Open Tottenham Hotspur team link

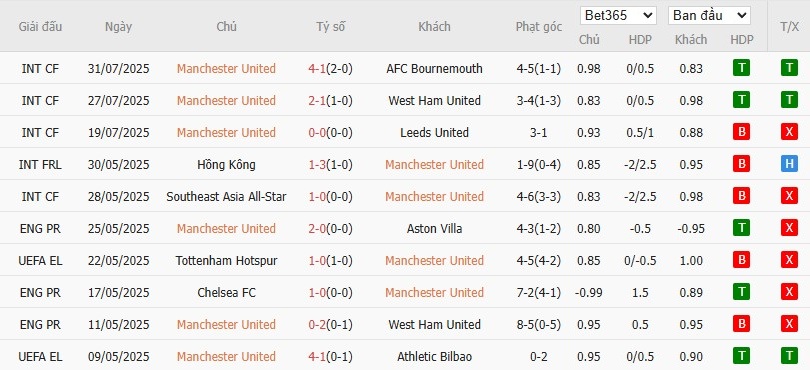[x=226, y=261]
